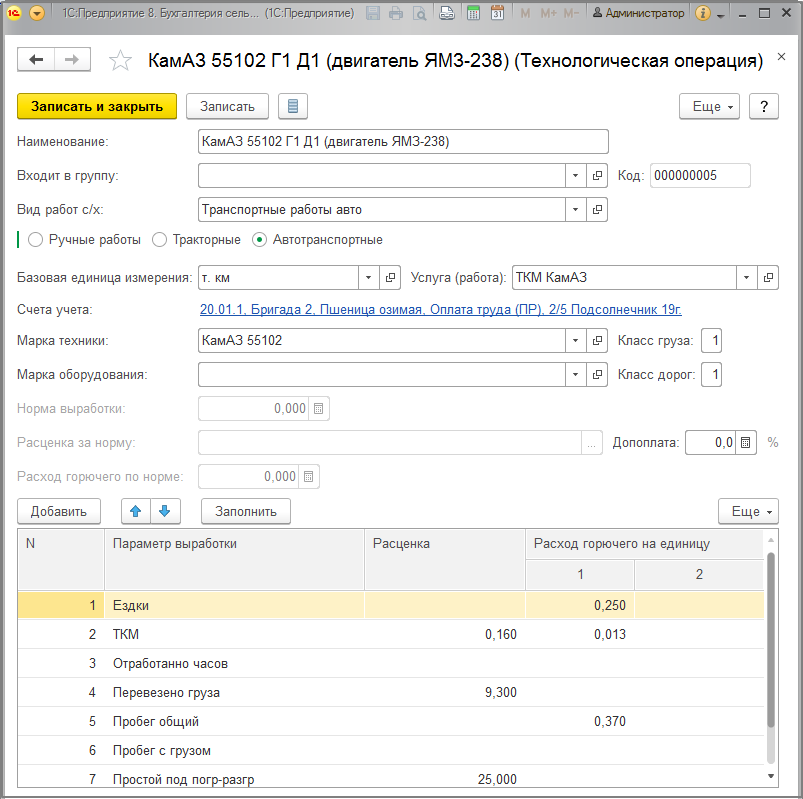Select the ТКМ parameter row in table
Viewport: 803px width, 799px height.
pyautogui.click(x=391, y=634)
